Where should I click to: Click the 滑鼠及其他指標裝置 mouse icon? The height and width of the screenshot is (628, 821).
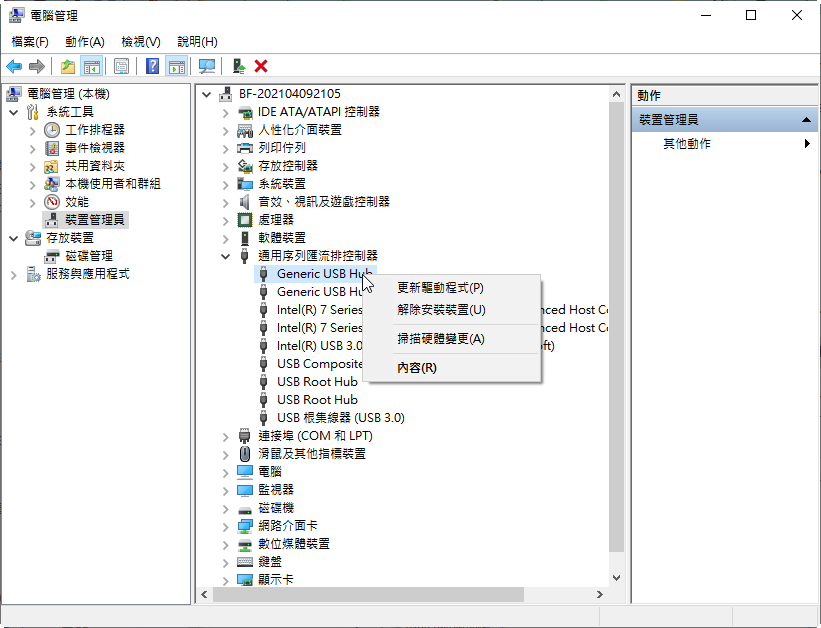245,454
